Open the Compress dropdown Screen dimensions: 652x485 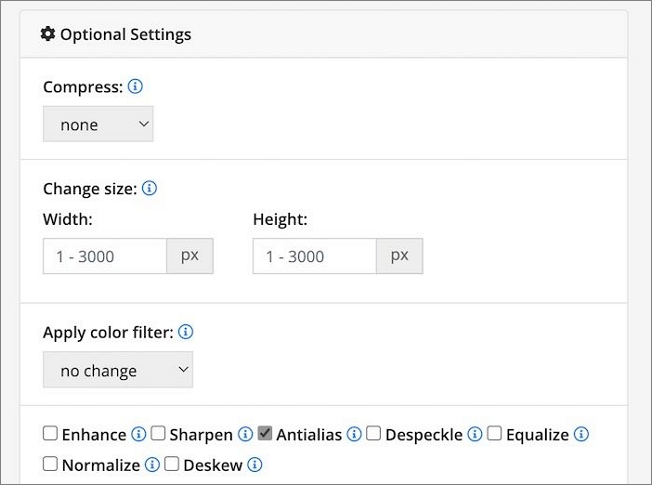click(x=98, y=125)
